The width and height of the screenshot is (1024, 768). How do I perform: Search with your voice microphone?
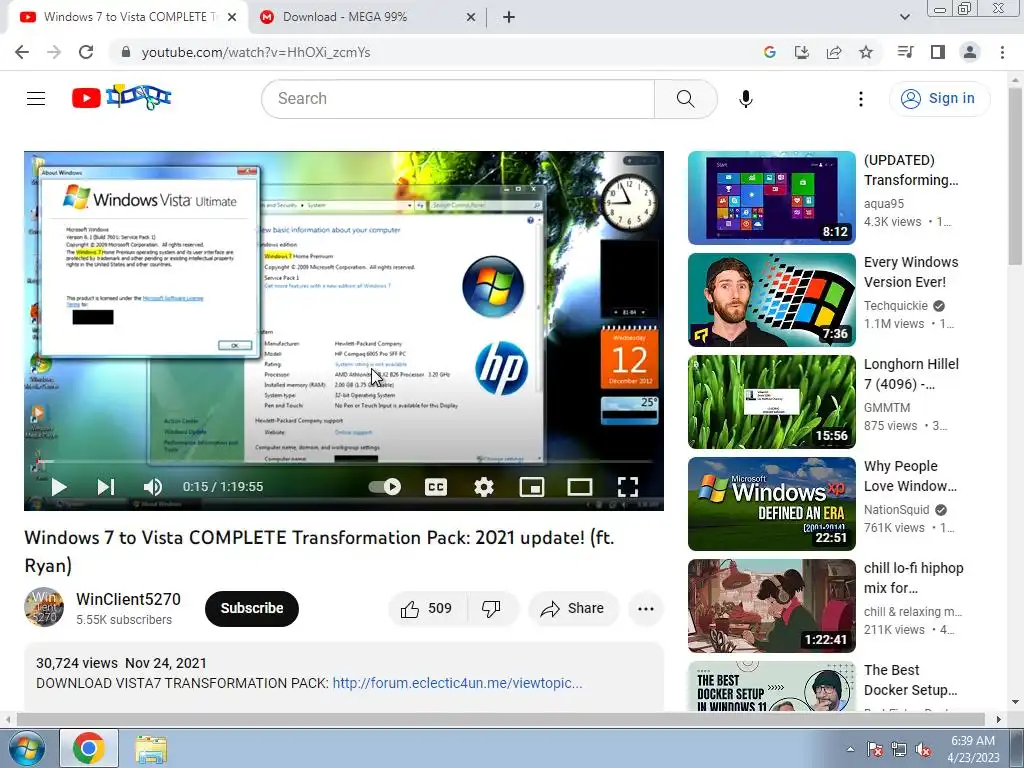(746, 99)
